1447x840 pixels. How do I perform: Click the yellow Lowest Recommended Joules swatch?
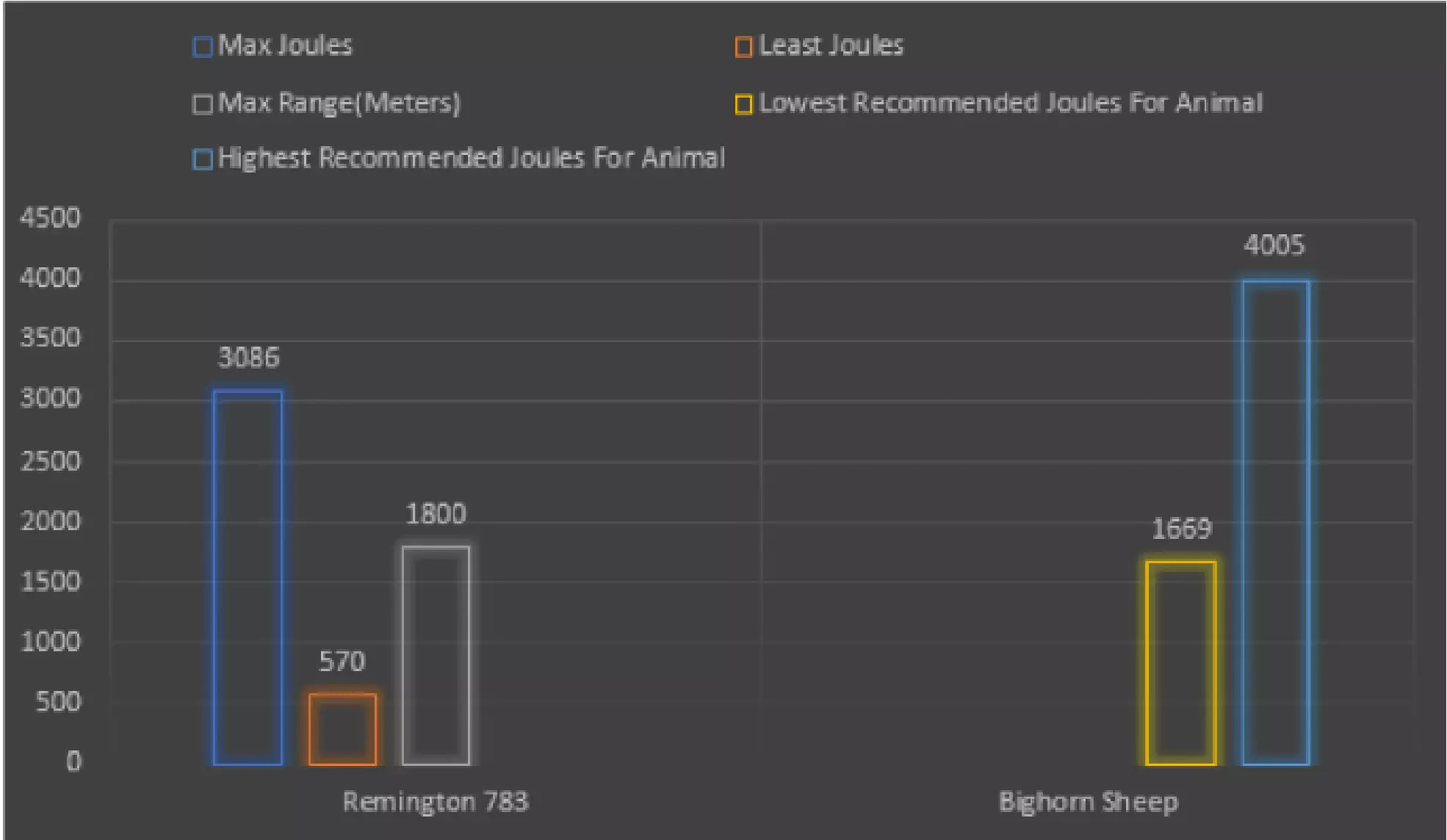[743, 104]
